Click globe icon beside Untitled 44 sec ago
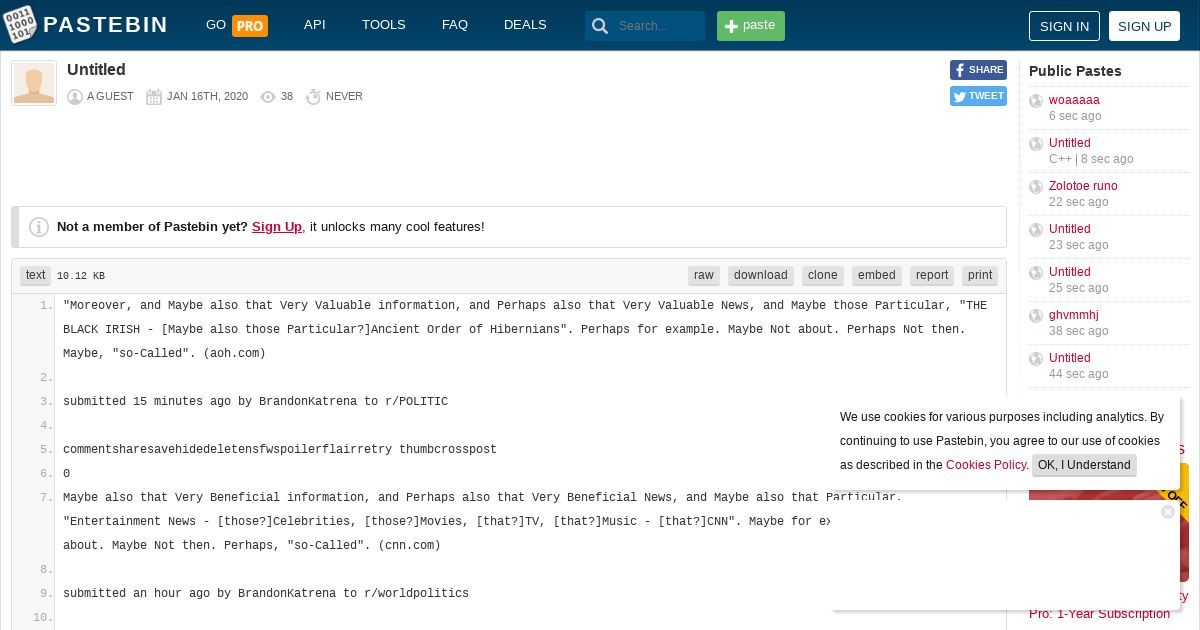Image resolution: width=1200 pixels, height=630 pixels. pyautogui.click(x=1036, y=359)
